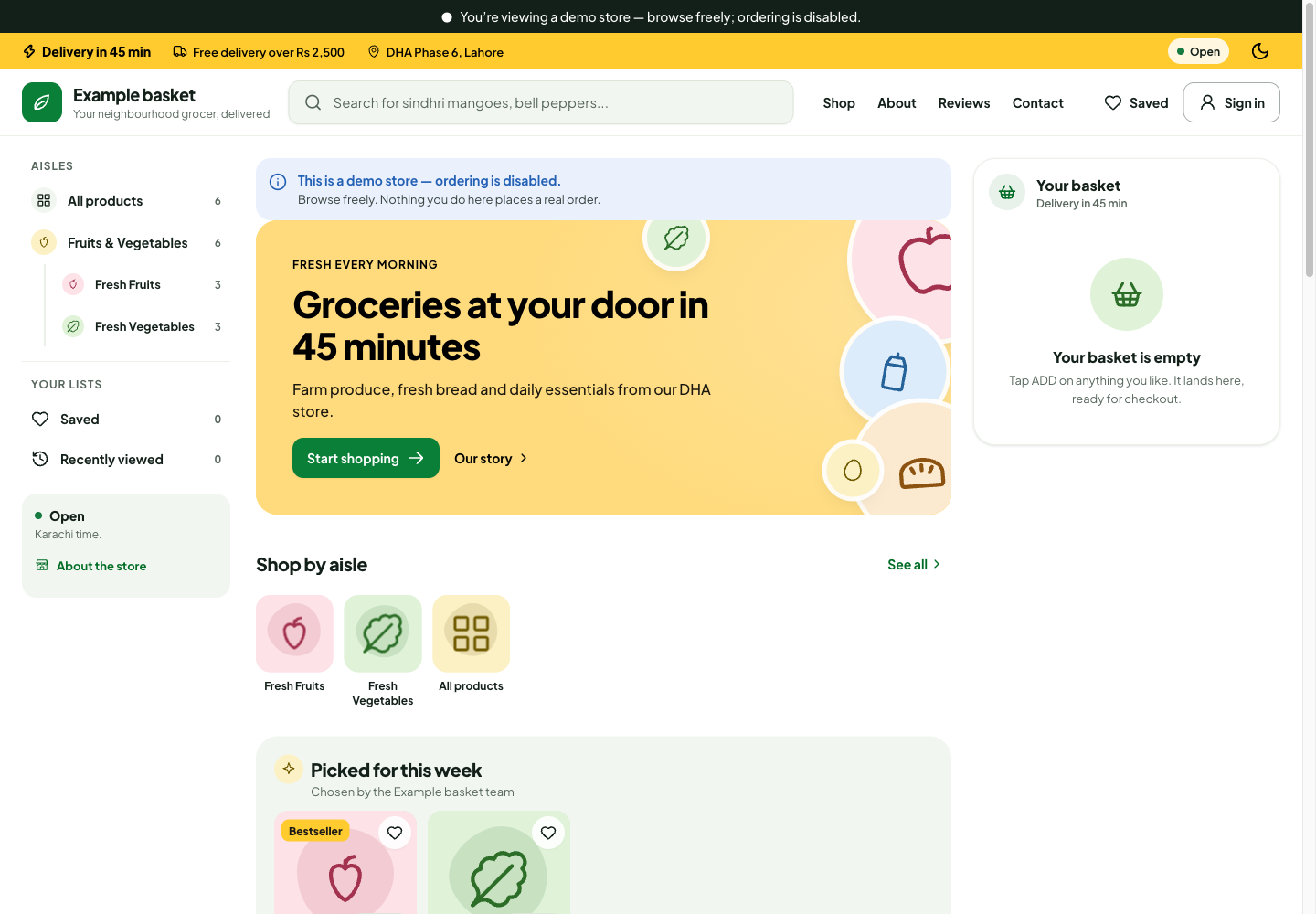
Task: Select the All products aisle tile
Action: click(x=471, y=644)
